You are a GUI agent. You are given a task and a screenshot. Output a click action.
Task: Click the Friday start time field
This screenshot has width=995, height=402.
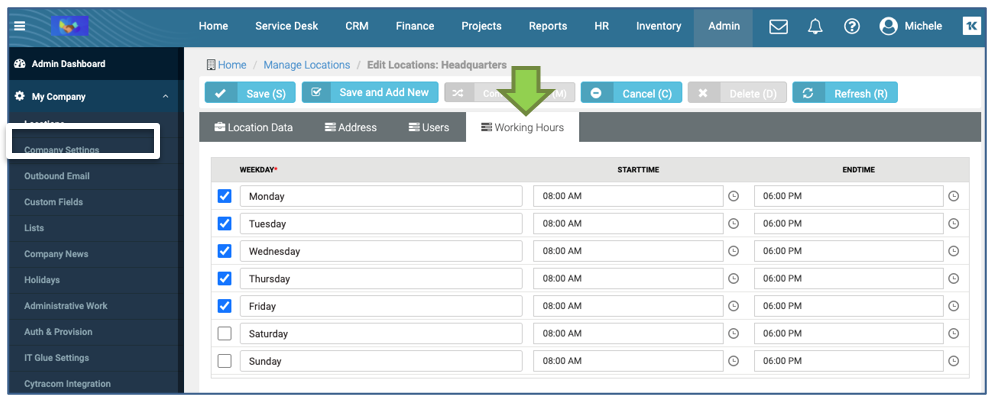click(627, 306)
